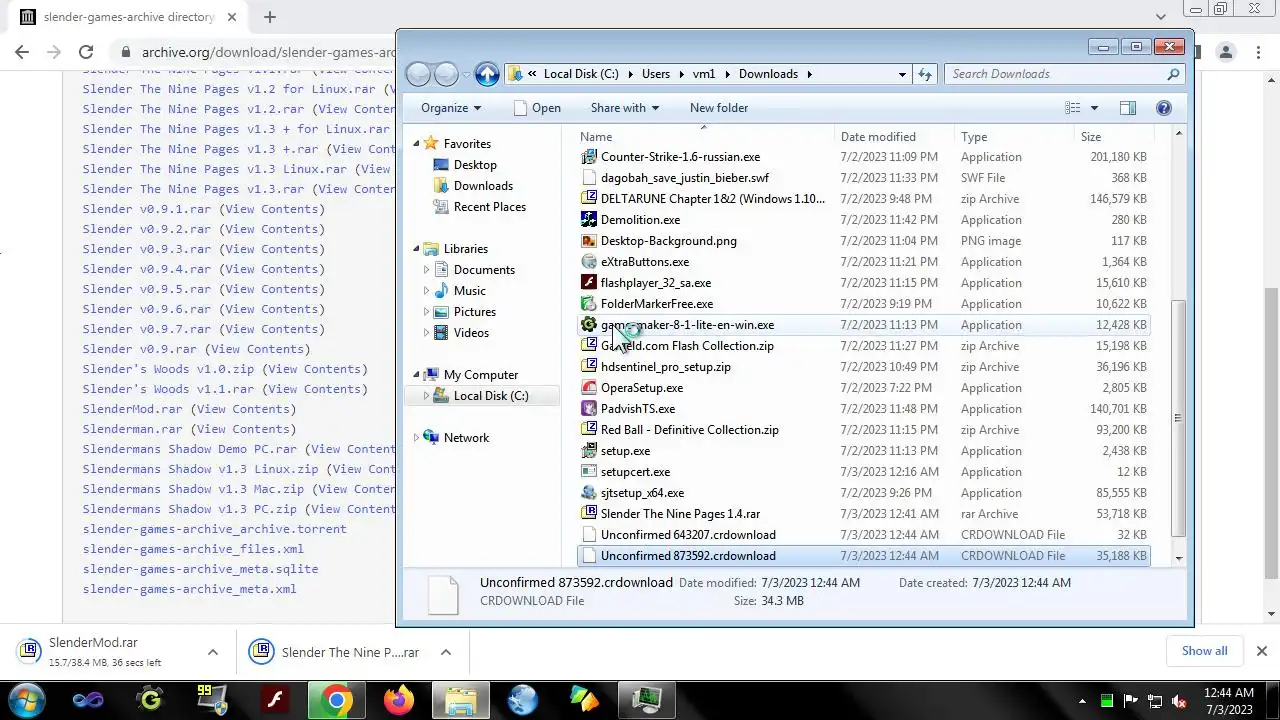
Task: Click the muted volume tray icon
Action: [x=1179, y=701]
